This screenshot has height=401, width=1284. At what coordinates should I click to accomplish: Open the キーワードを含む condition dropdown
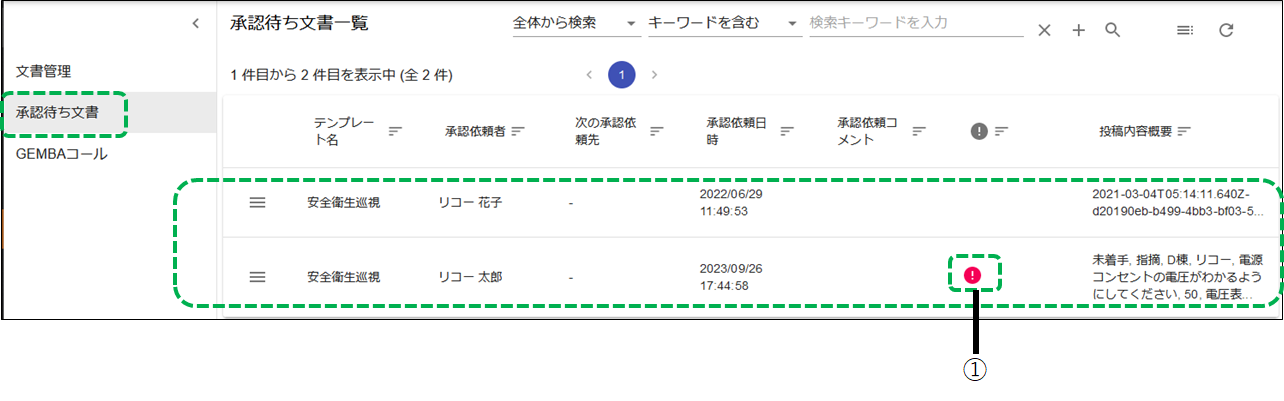tap(723, 23)
